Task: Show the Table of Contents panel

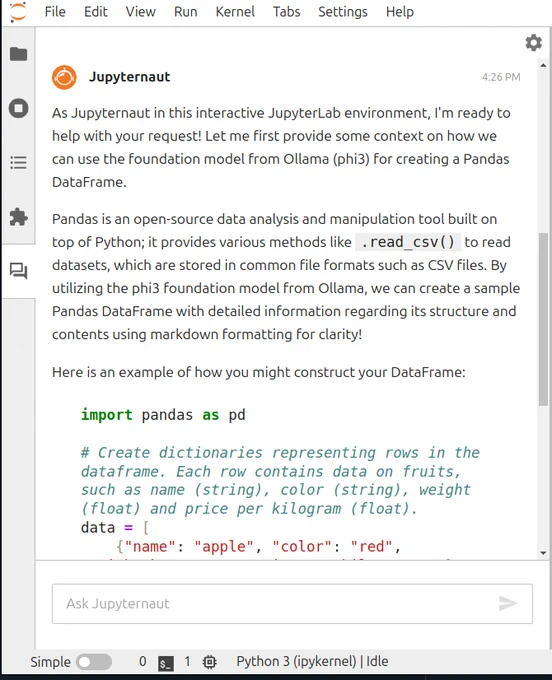Action: click(18, 163)
